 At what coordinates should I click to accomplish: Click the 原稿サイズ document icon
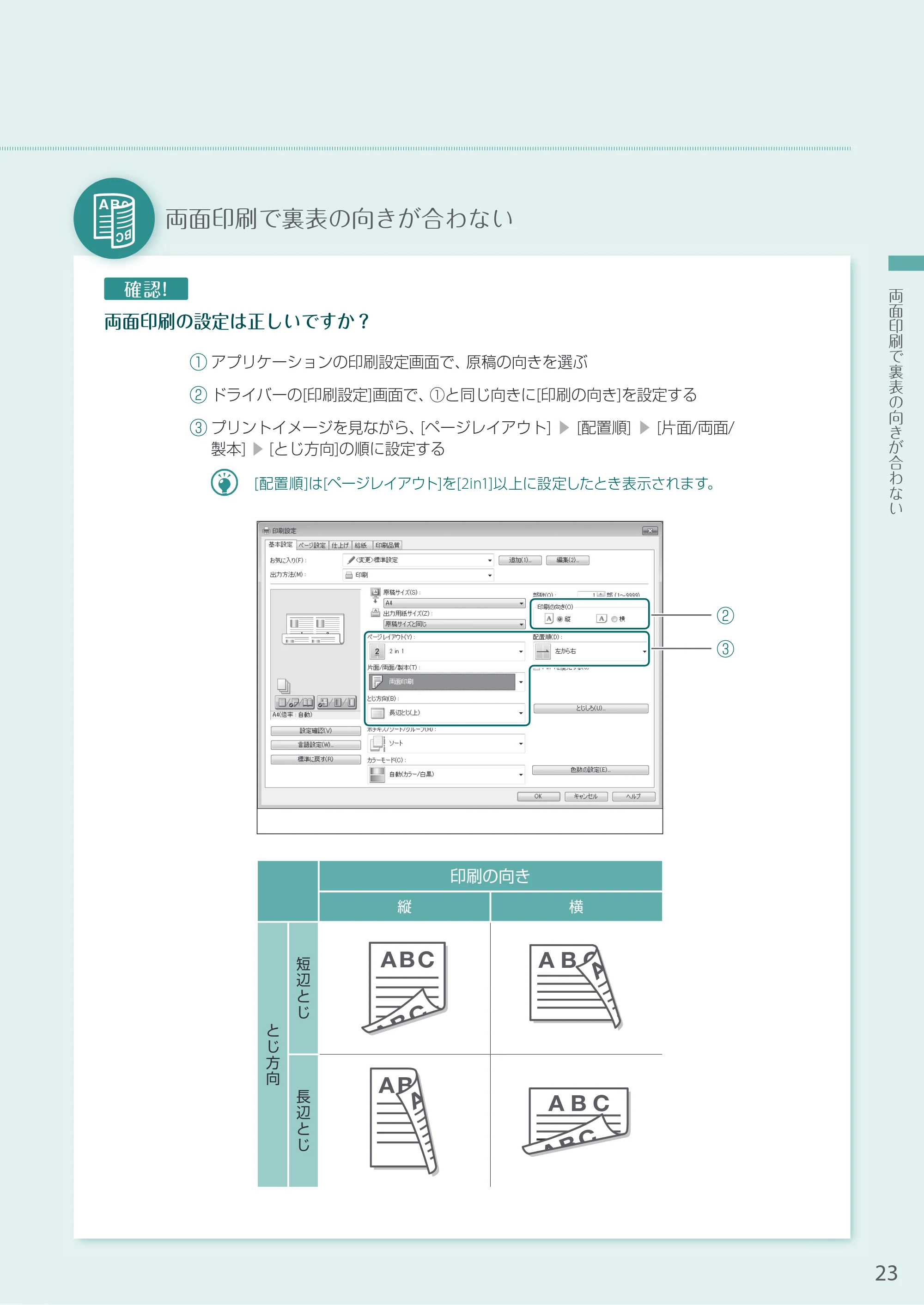pyautogui.click(x=375, y=595)
